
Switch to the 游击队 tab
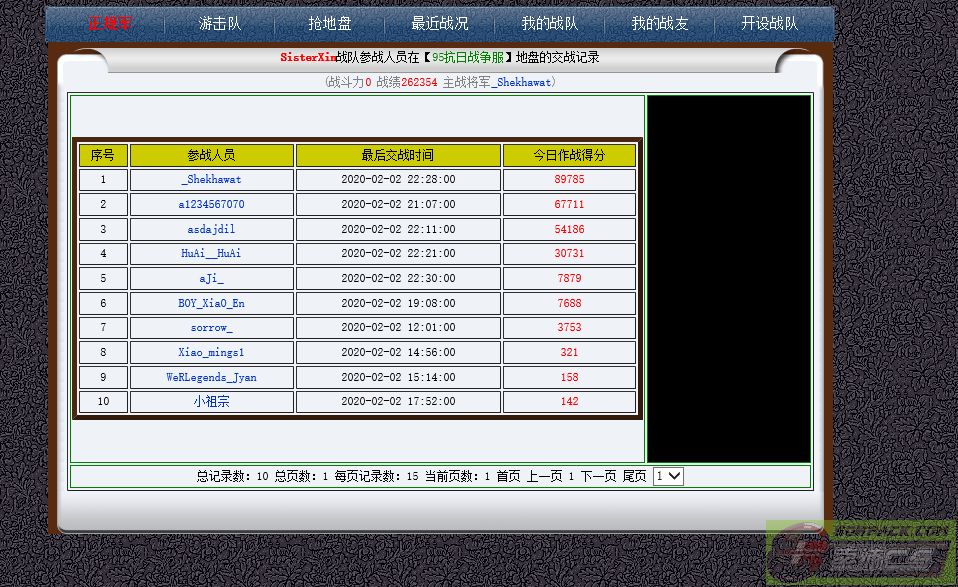[218, 23]
